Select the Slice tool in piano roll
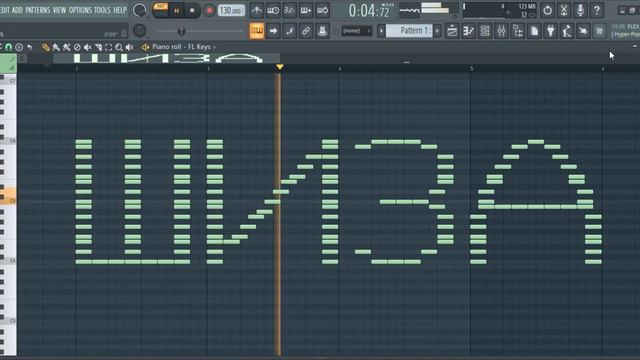This screenshot has width=640, height=360. tap(98, 47)
